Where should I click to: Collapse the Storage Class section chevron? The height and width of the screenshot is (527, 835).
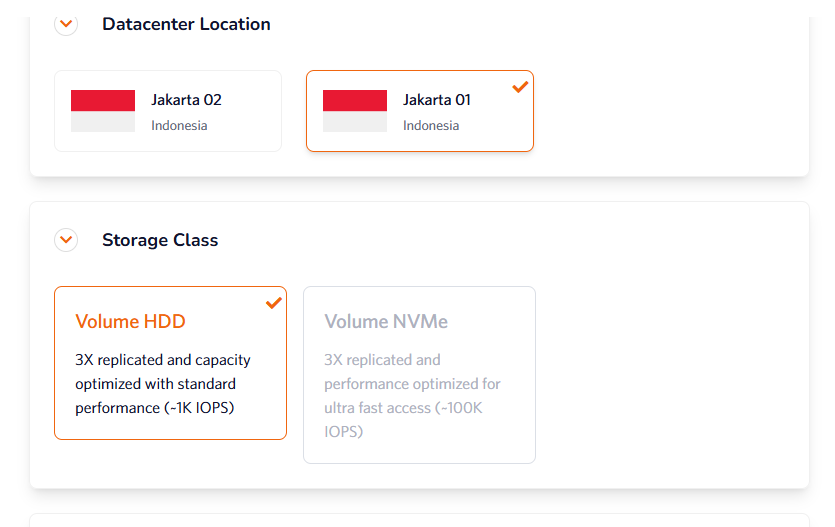click(x=66, y=240)
